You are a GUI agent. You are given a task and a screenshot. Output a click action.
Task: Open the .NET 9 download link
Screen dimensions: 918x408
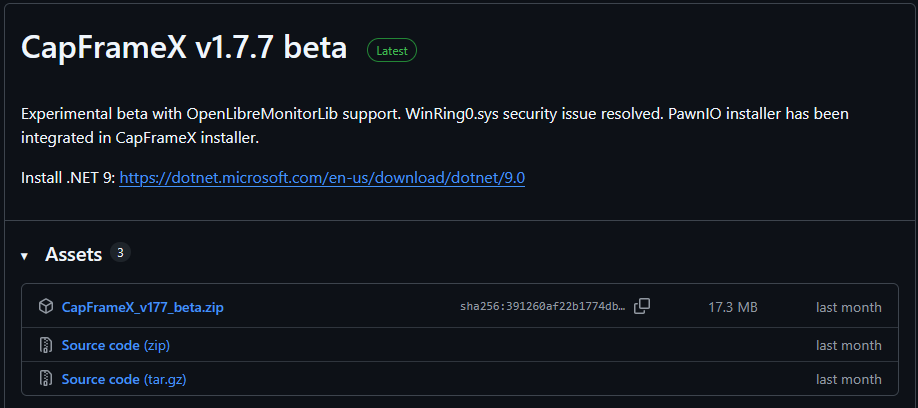pyautogui.click(x=322, y=178)
